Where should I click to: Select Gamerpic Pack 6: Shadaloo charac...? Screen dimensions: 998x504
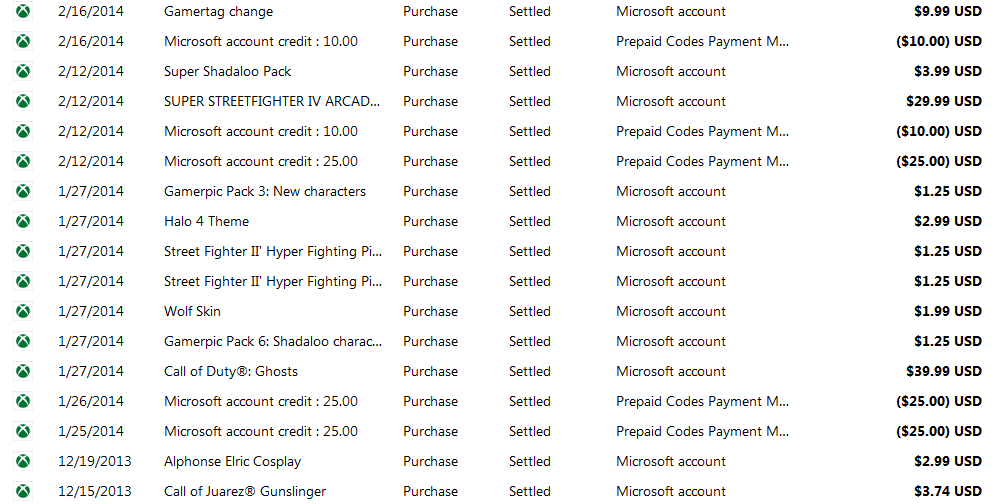tap(273, 341)
